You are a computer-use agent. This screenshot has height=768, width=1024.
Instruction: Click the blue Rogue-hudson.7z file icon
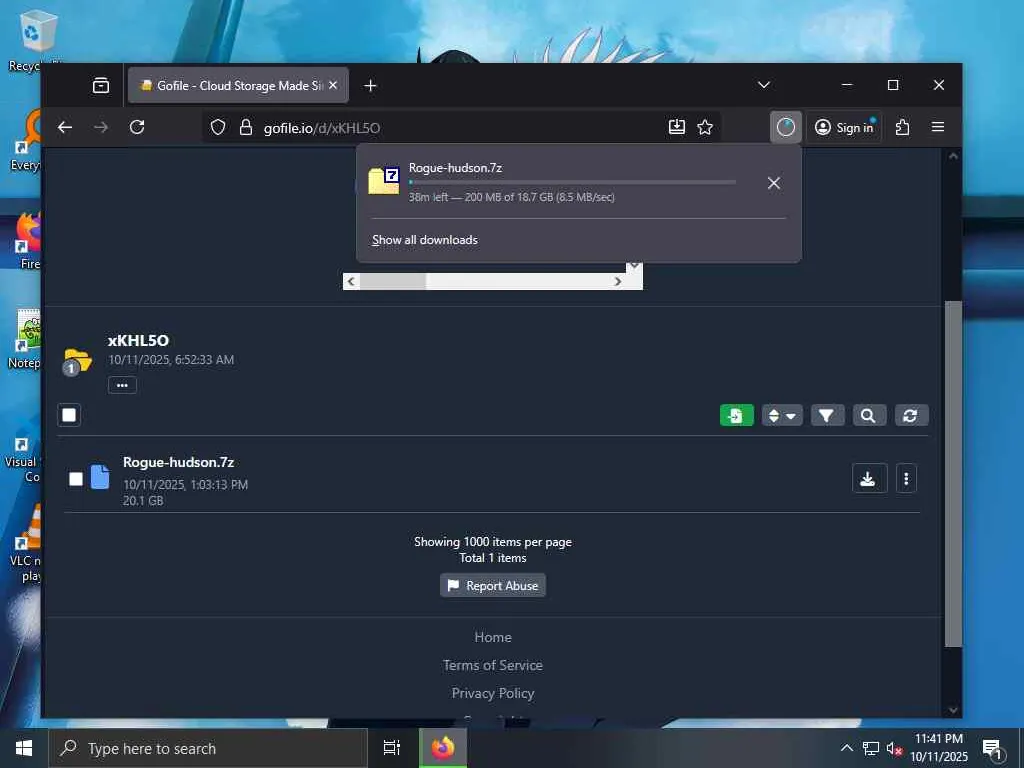click(x=100, y=477)
